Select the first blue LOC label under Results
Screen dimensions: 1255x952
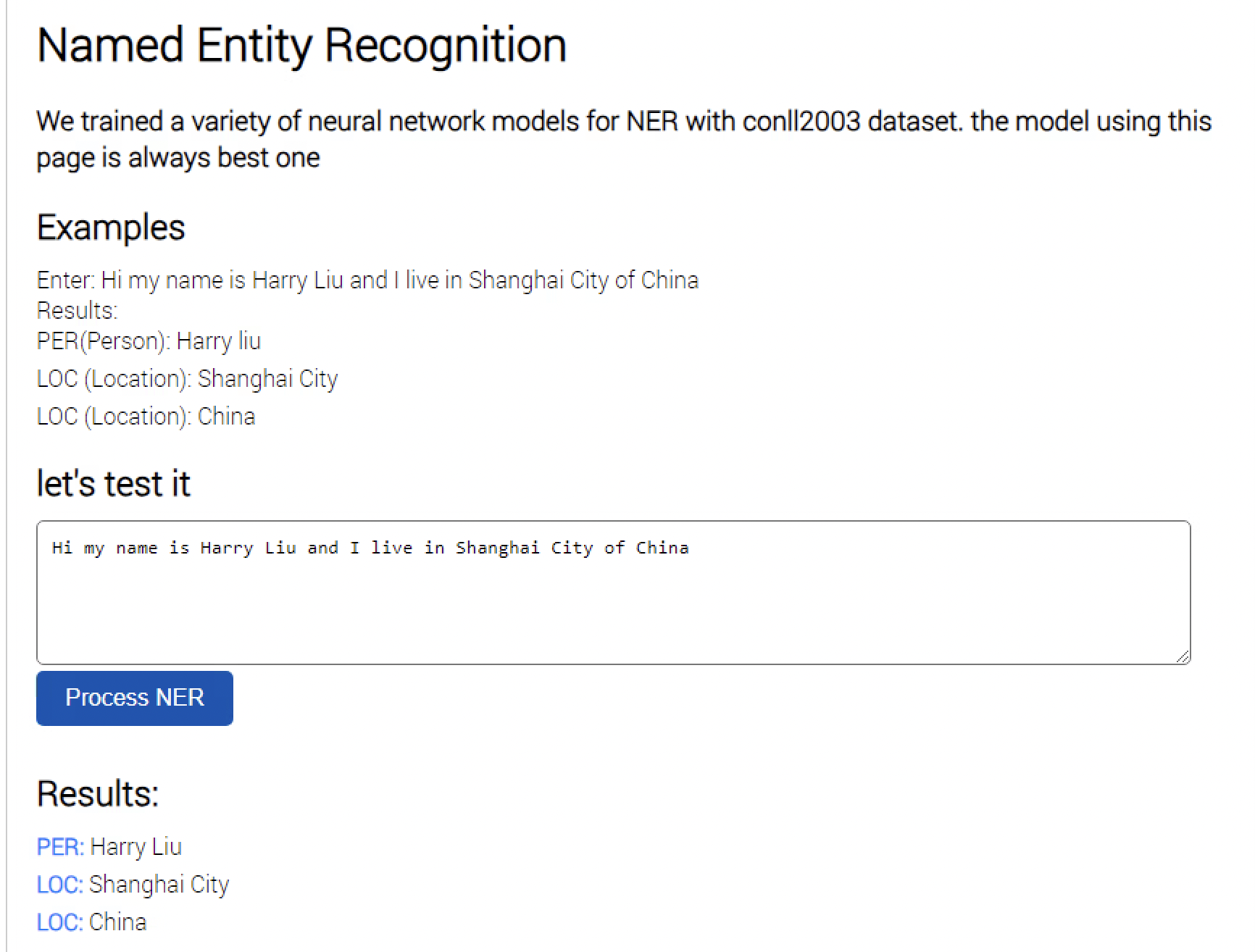[x=58, y=884]
